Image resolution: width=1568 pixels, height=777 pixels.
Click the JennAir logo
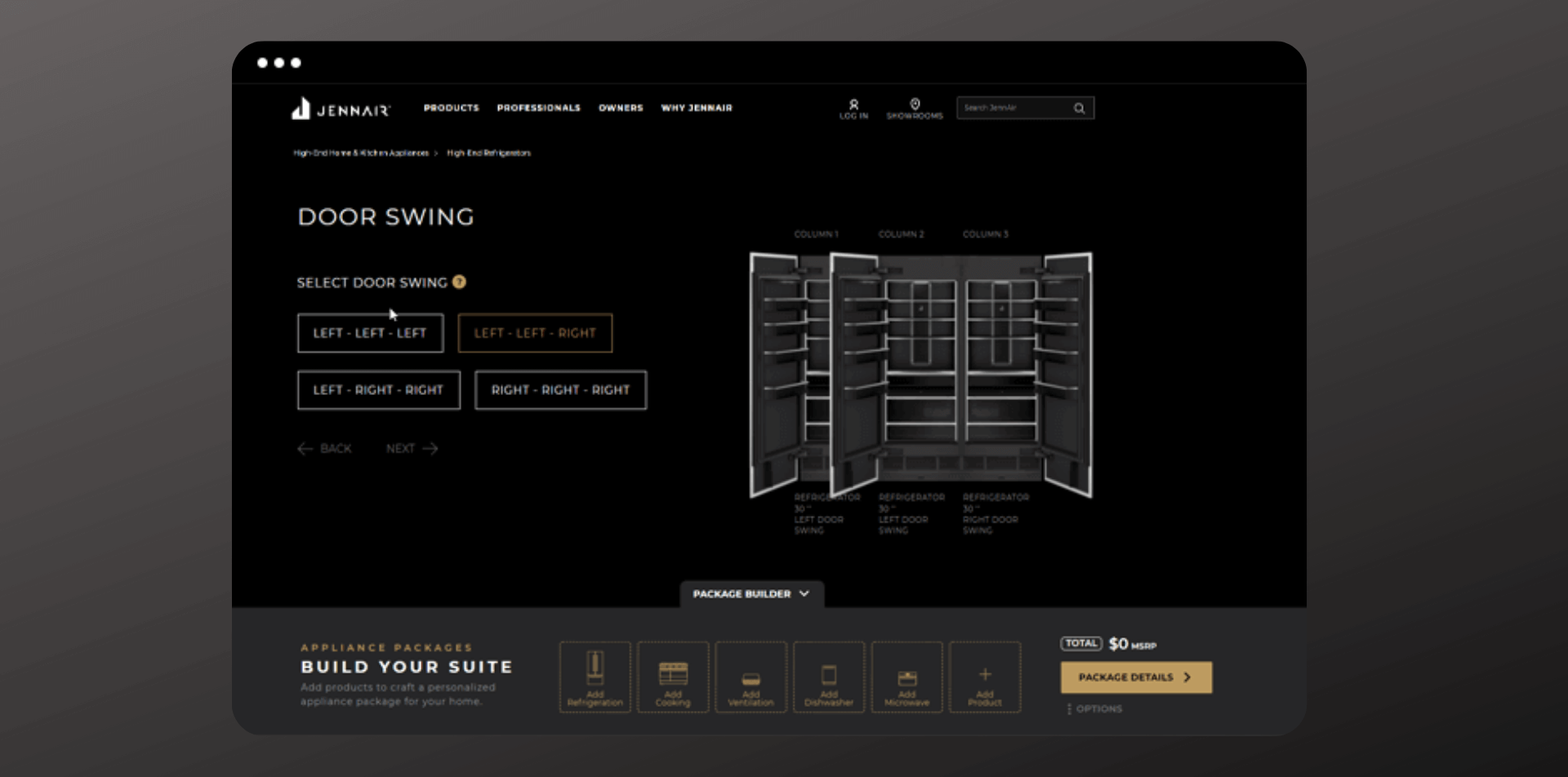pos(341,109)
